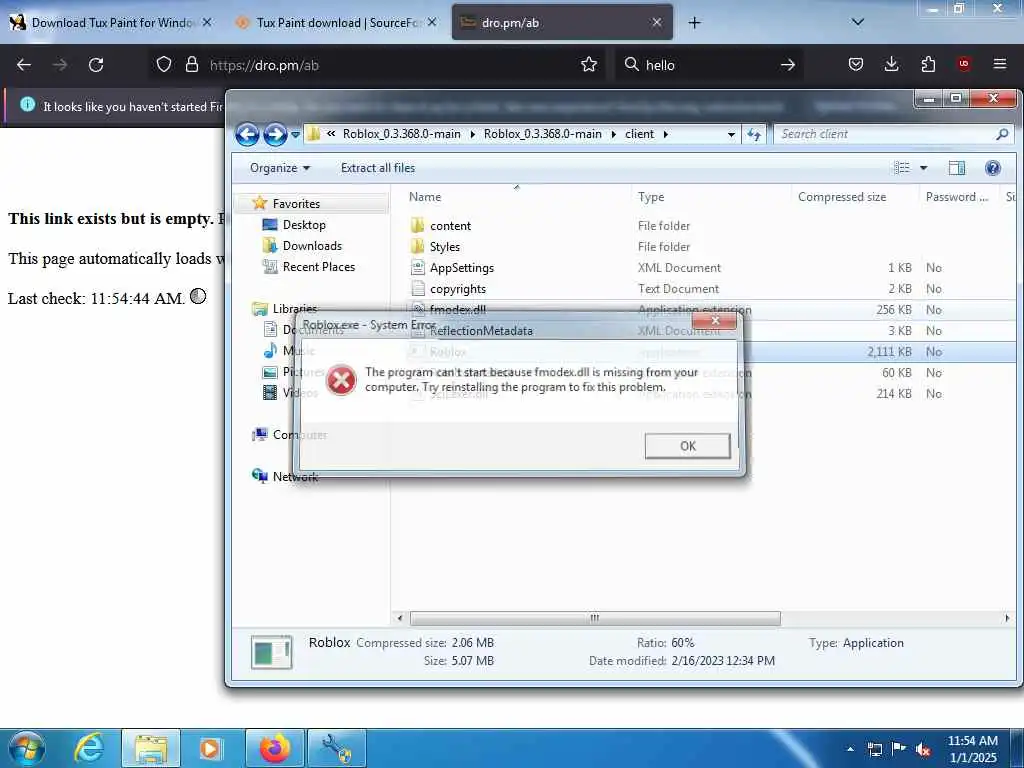Click the Explorer refresh button
The height and width of the screenshot is (768, 1024).
point(754,135)
